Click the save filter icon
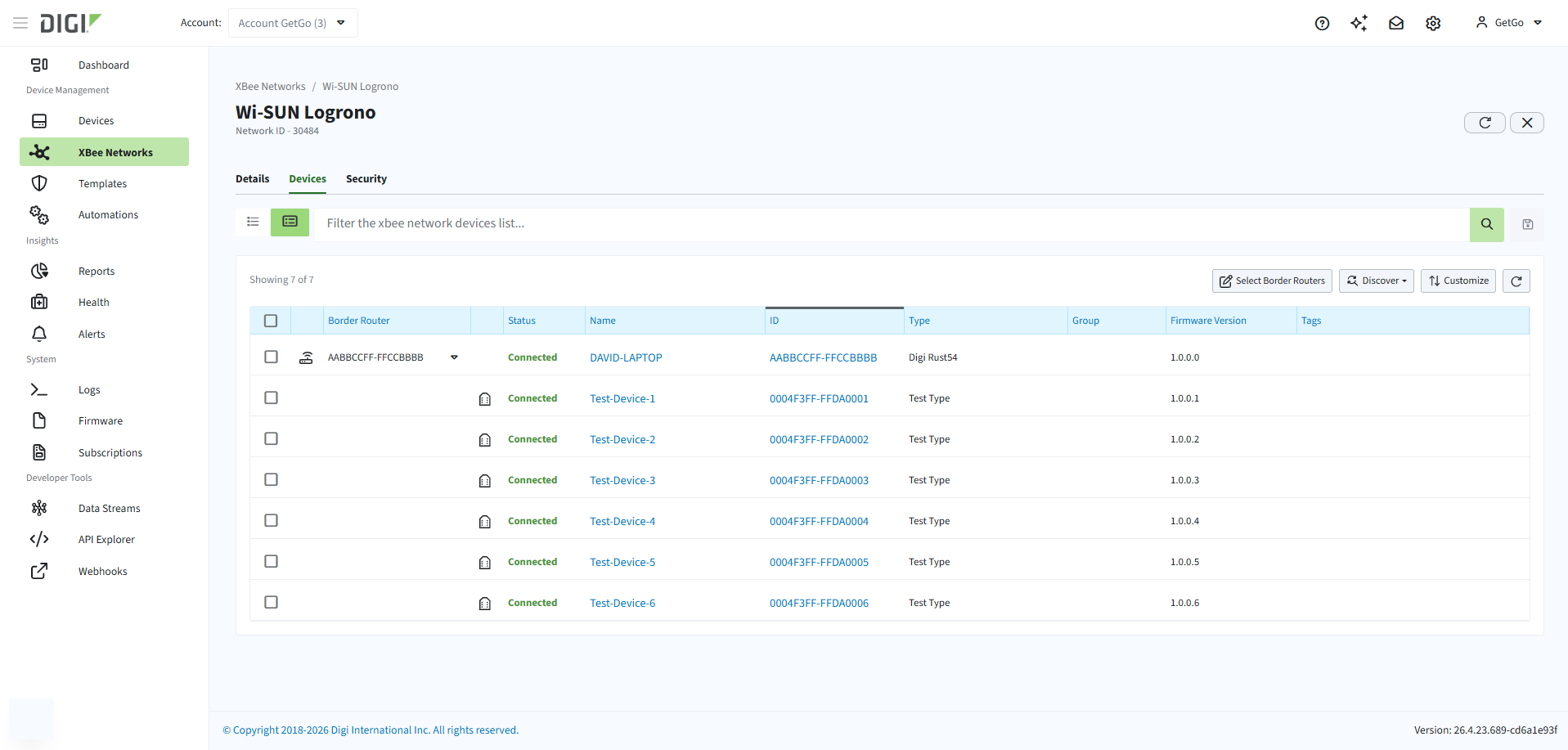This screenshot has height=750, width=1568. click(x=1527, y=224)
